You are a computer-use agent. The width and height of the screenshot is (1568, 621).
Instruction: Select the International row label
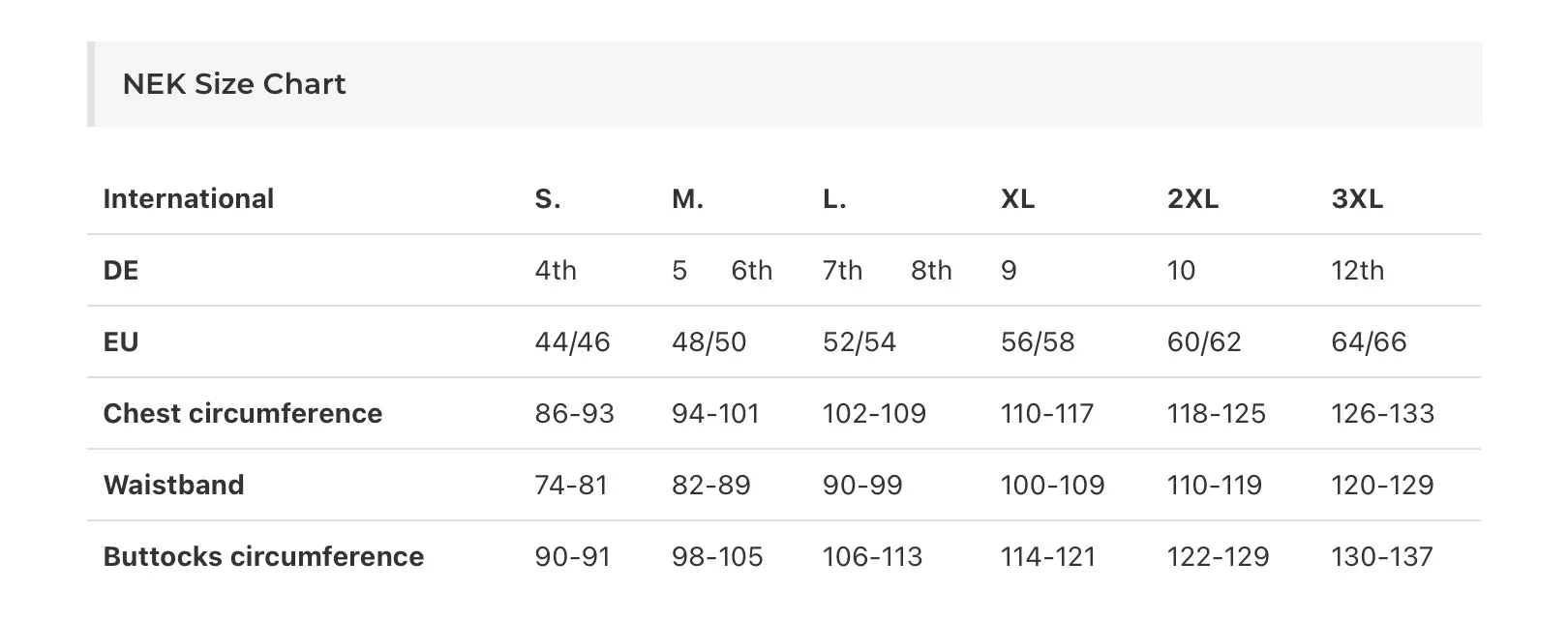pos(189,198)
